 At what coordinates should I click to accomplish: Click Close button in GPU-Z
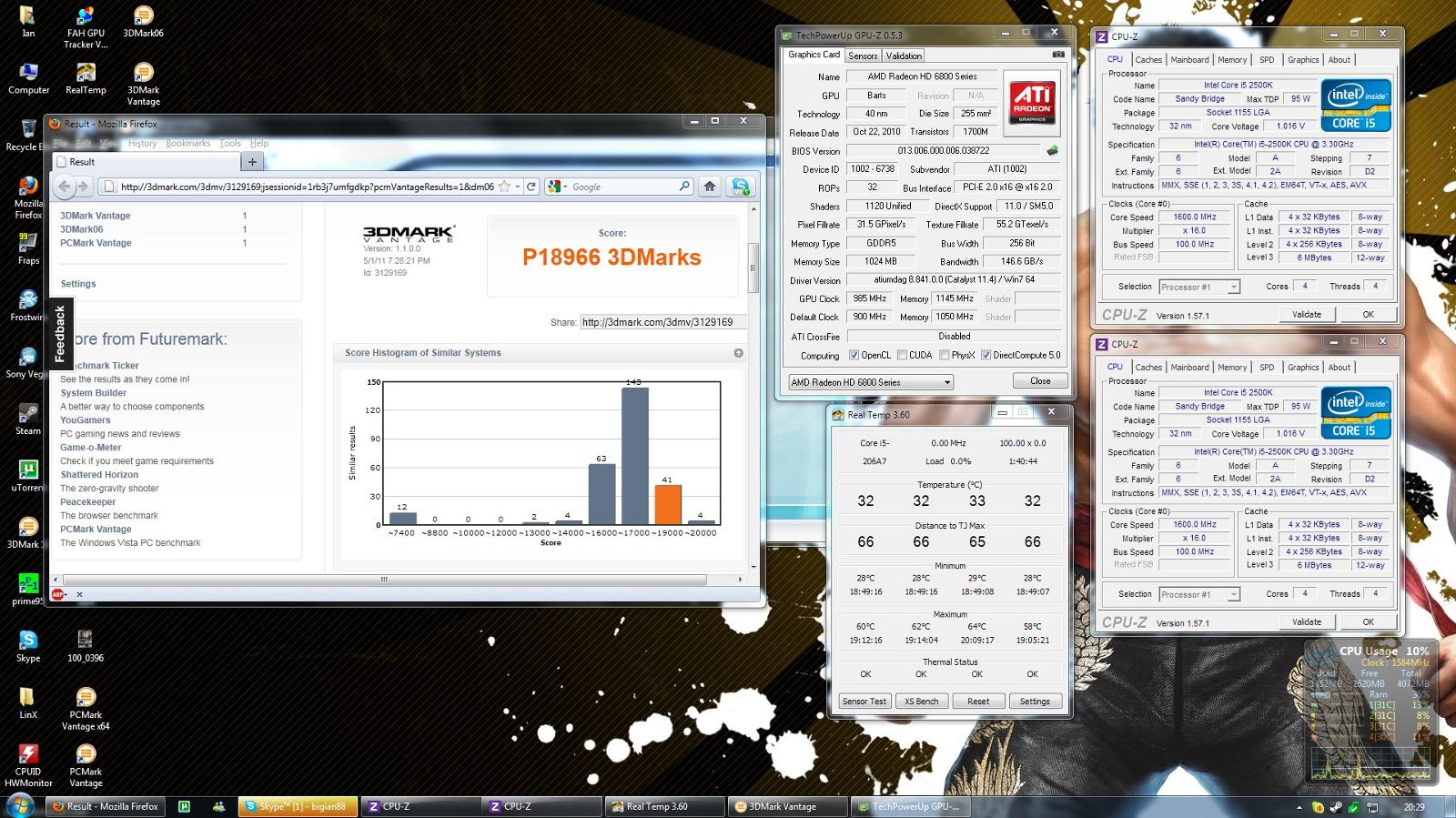1040,381
